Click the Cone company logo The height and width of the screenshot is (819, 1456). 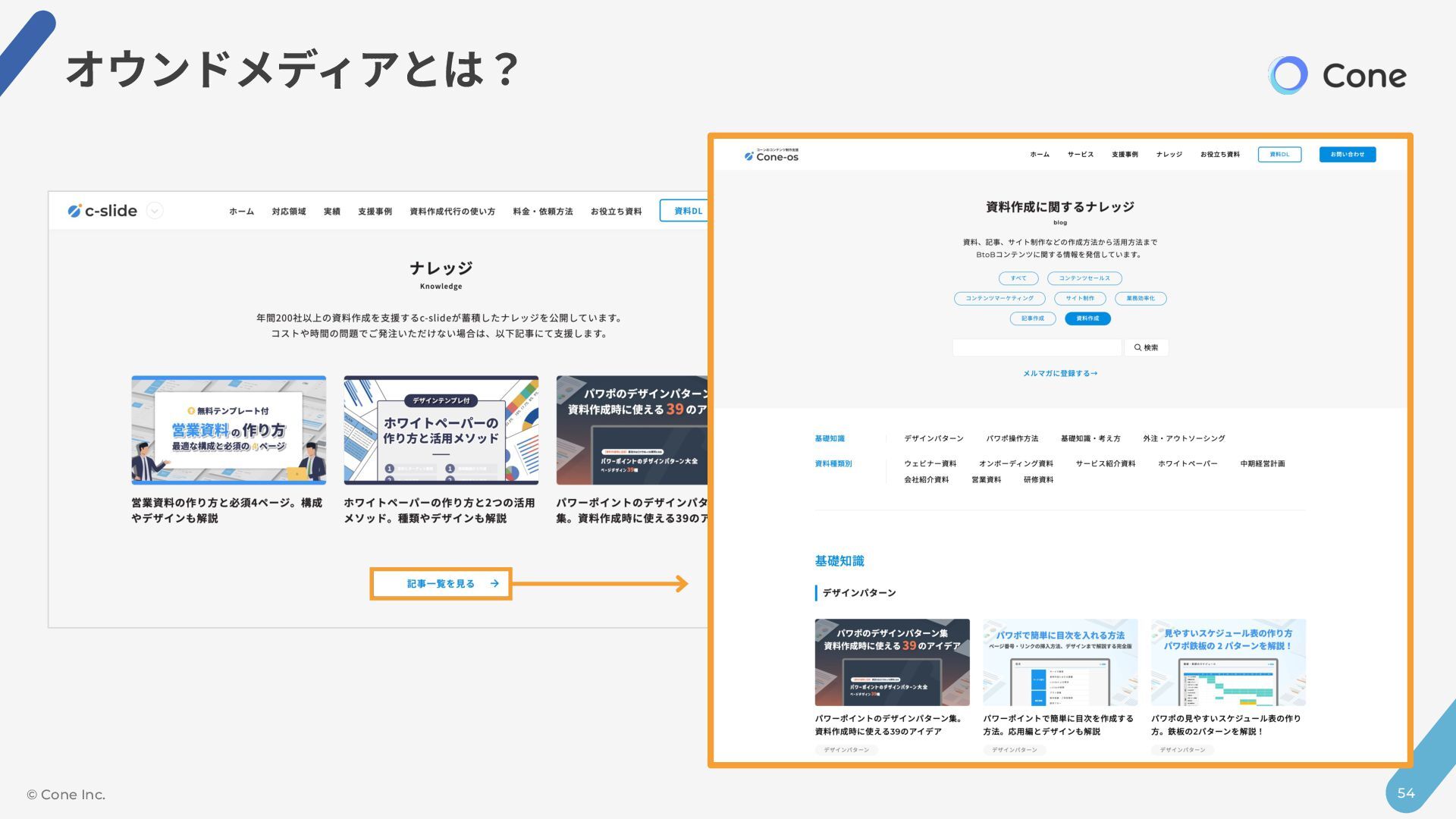[1337, 75]
